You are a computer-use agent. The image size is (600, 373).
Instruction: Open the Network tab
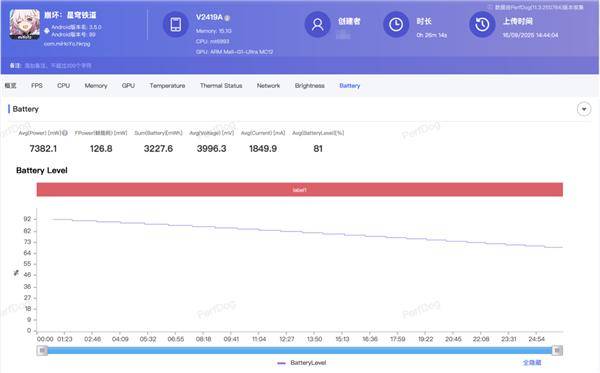coord(268,86)
